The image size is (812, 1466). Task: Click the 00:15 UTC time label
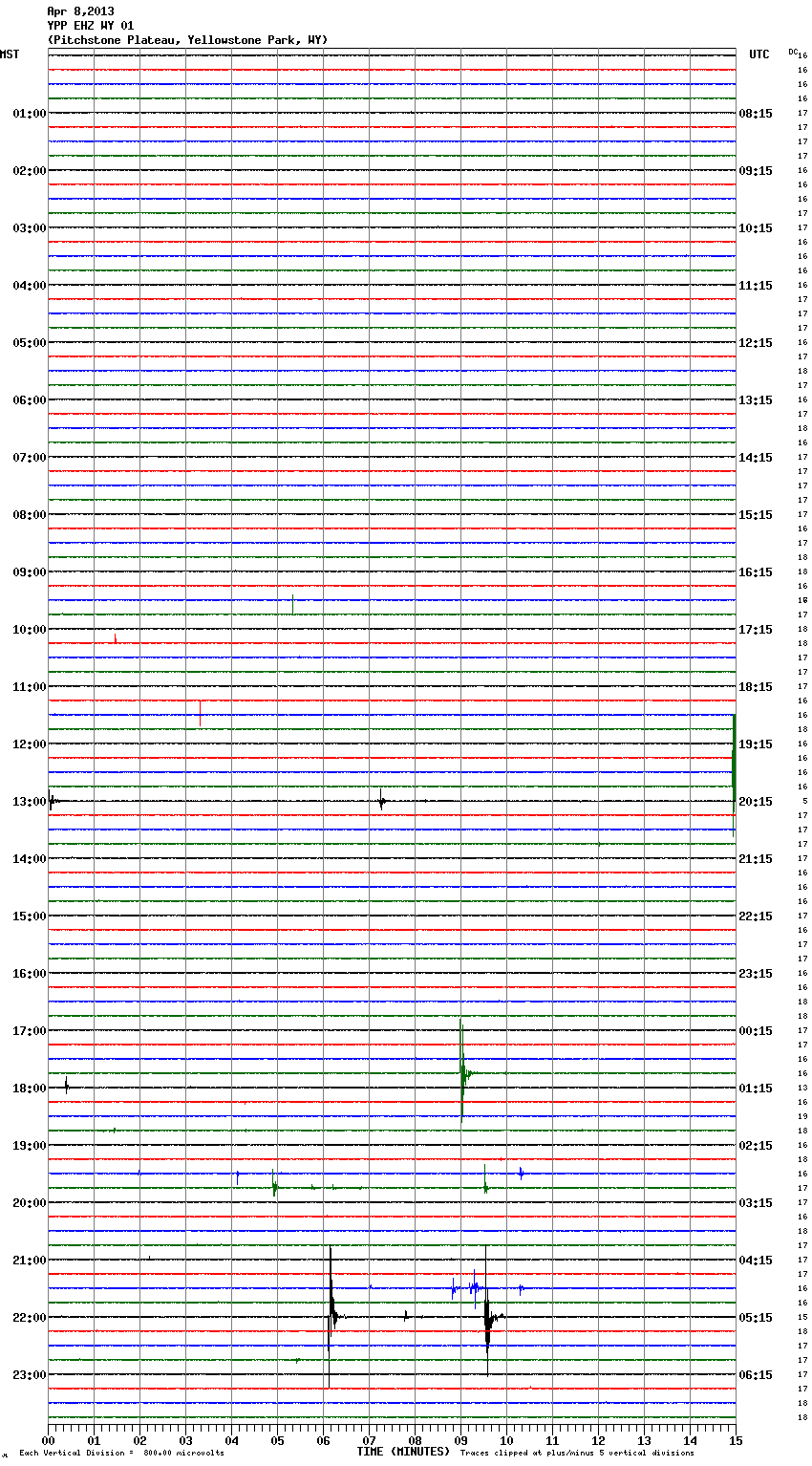pyautogui.click(x=756, y=1031)
